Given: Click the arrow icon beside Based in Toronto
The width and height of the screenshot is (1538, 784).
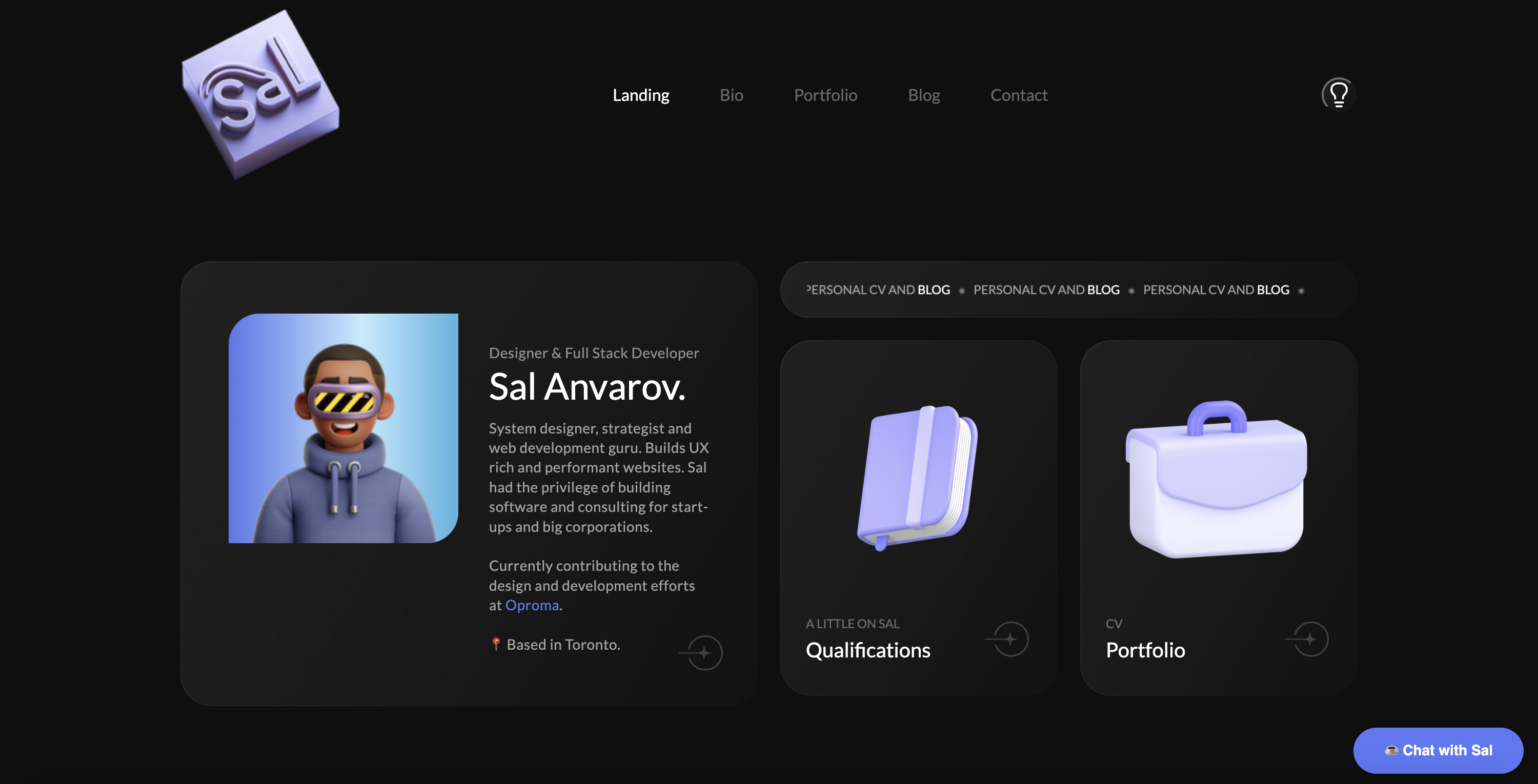Looking at the screenshot, I should click(704, 652).
